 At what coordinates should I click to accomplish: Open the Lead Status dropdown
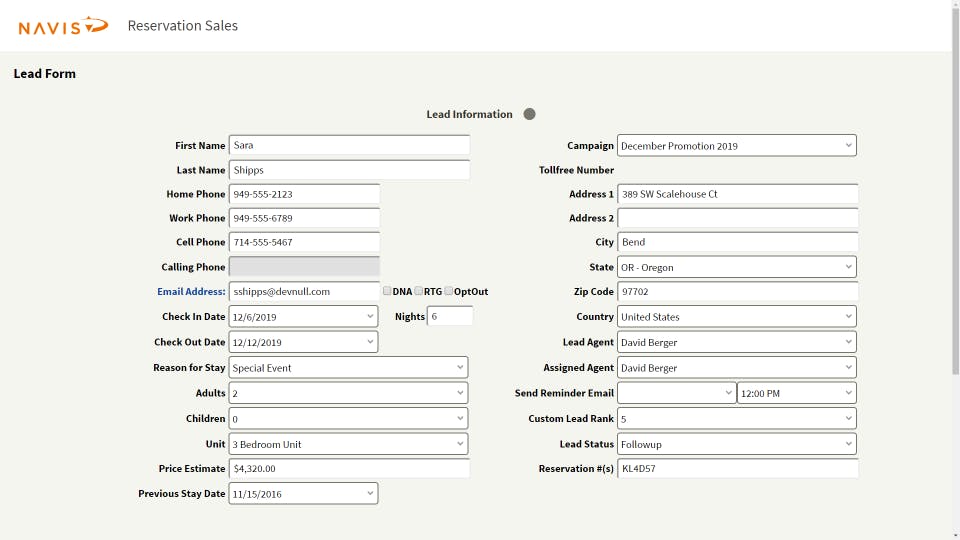736,444
